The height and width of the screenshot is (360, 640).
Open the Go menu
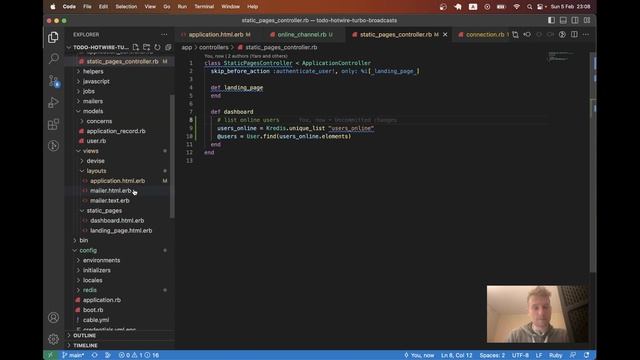(167, 7)
